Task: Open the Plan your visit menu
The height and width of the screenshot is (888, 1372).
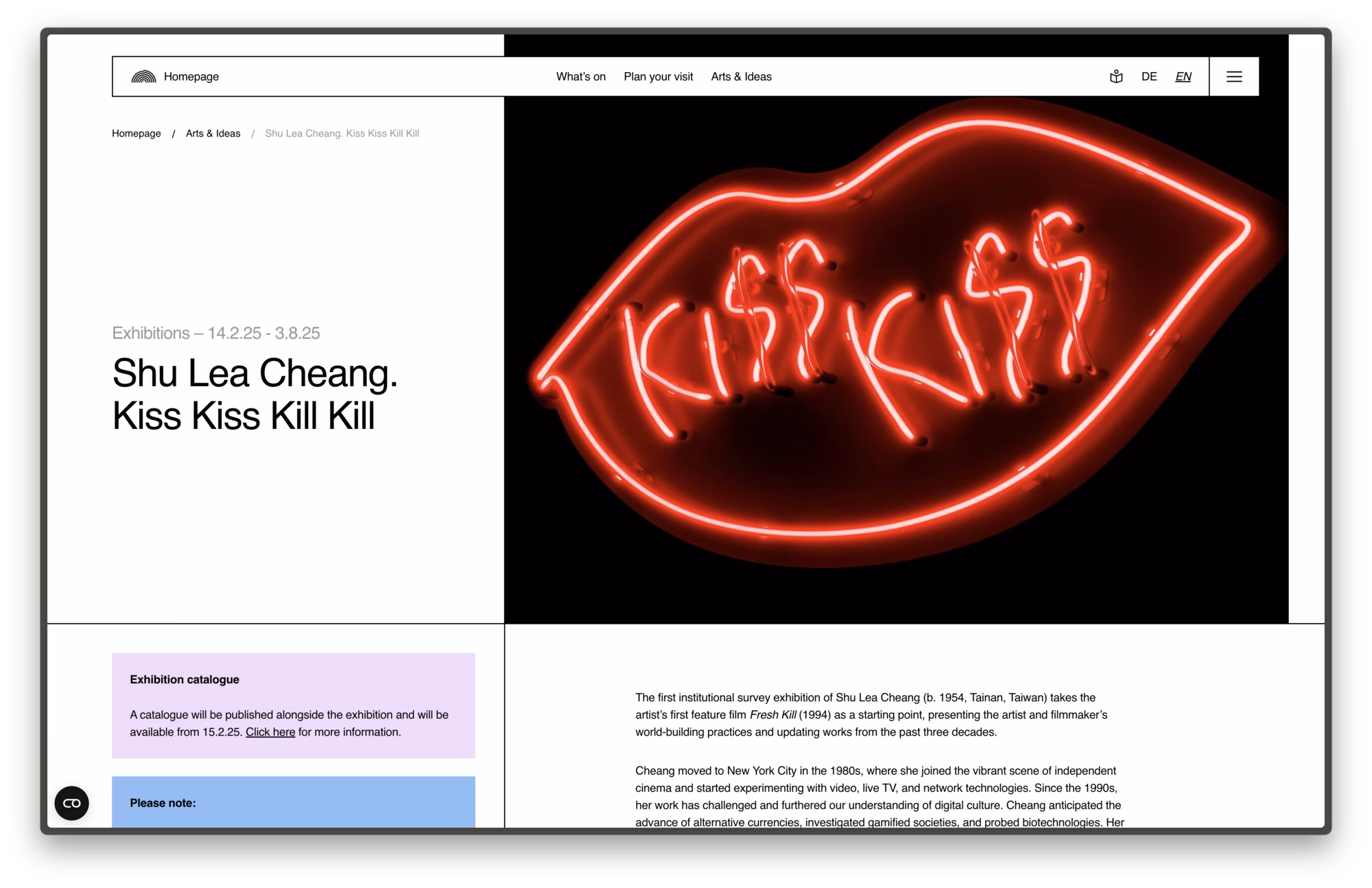Action: point(659,77)
